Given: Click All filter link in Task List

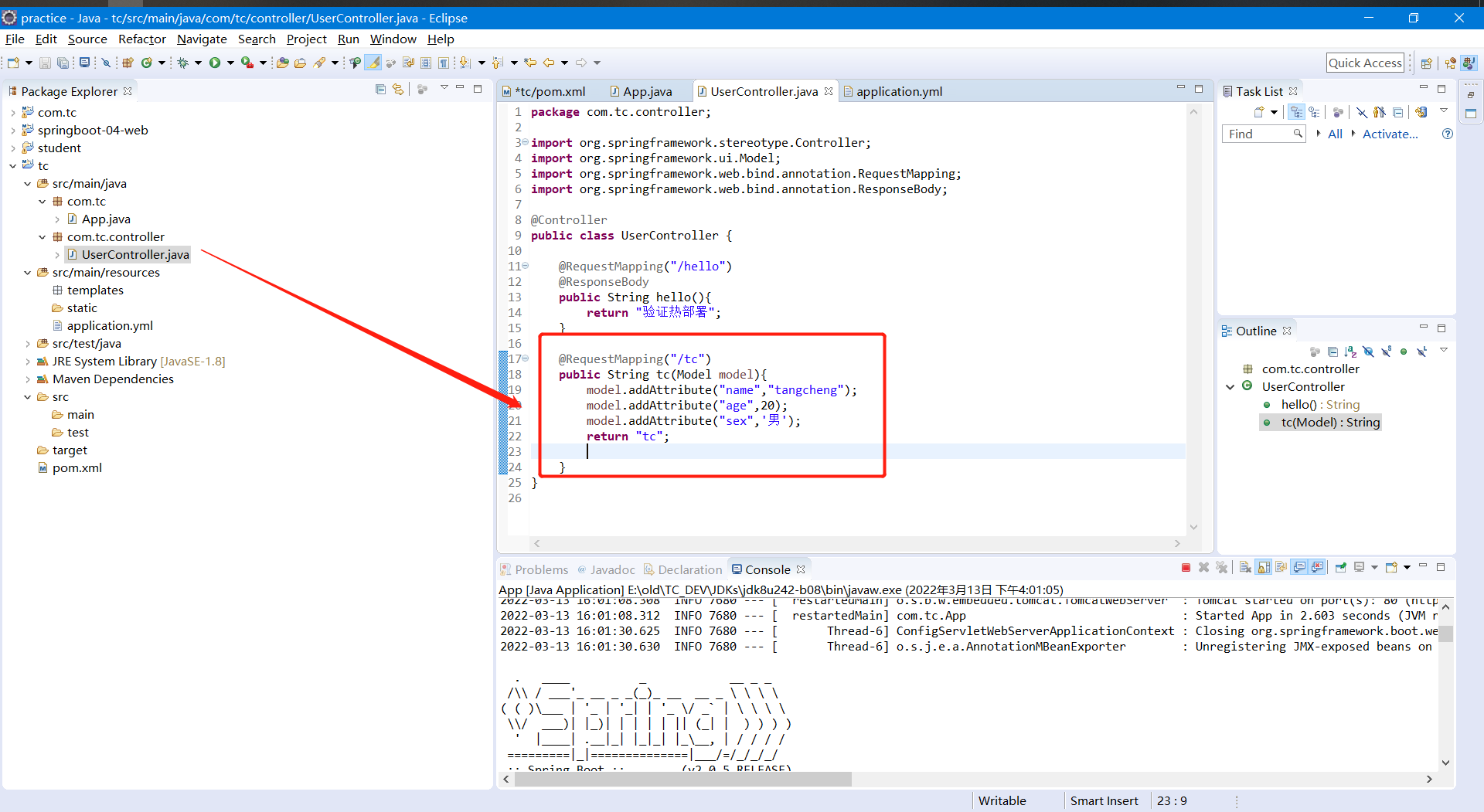Looking at the screenshot, I should coord(1335,134).
